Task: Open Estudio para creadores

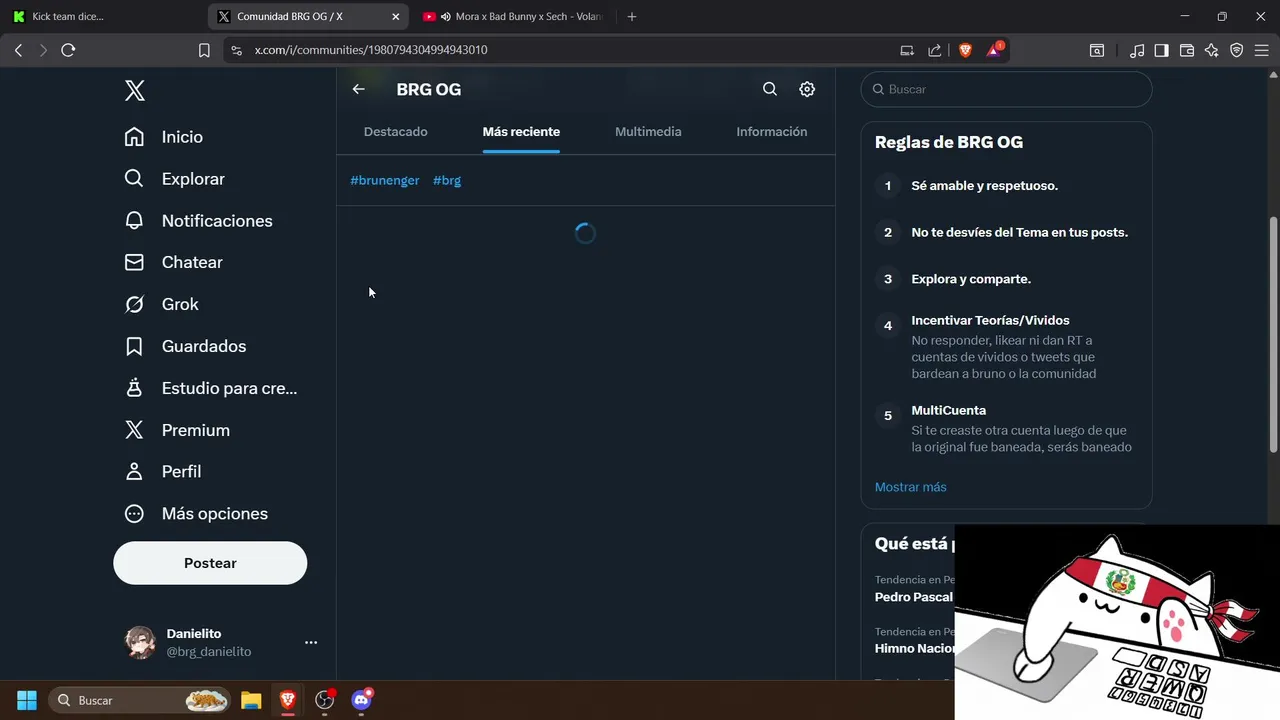Action: tap(210, 388)
